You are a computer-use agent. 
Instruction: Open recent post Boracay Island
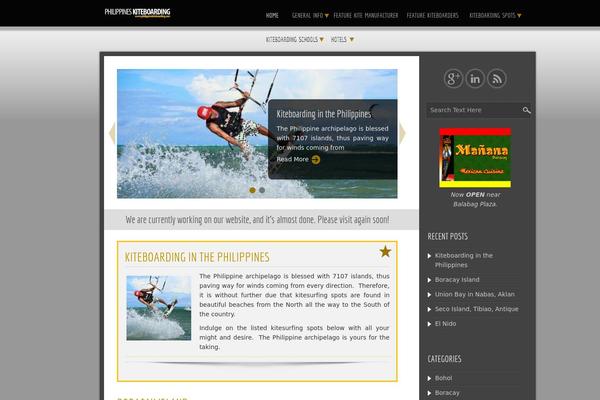click(457, 280)
